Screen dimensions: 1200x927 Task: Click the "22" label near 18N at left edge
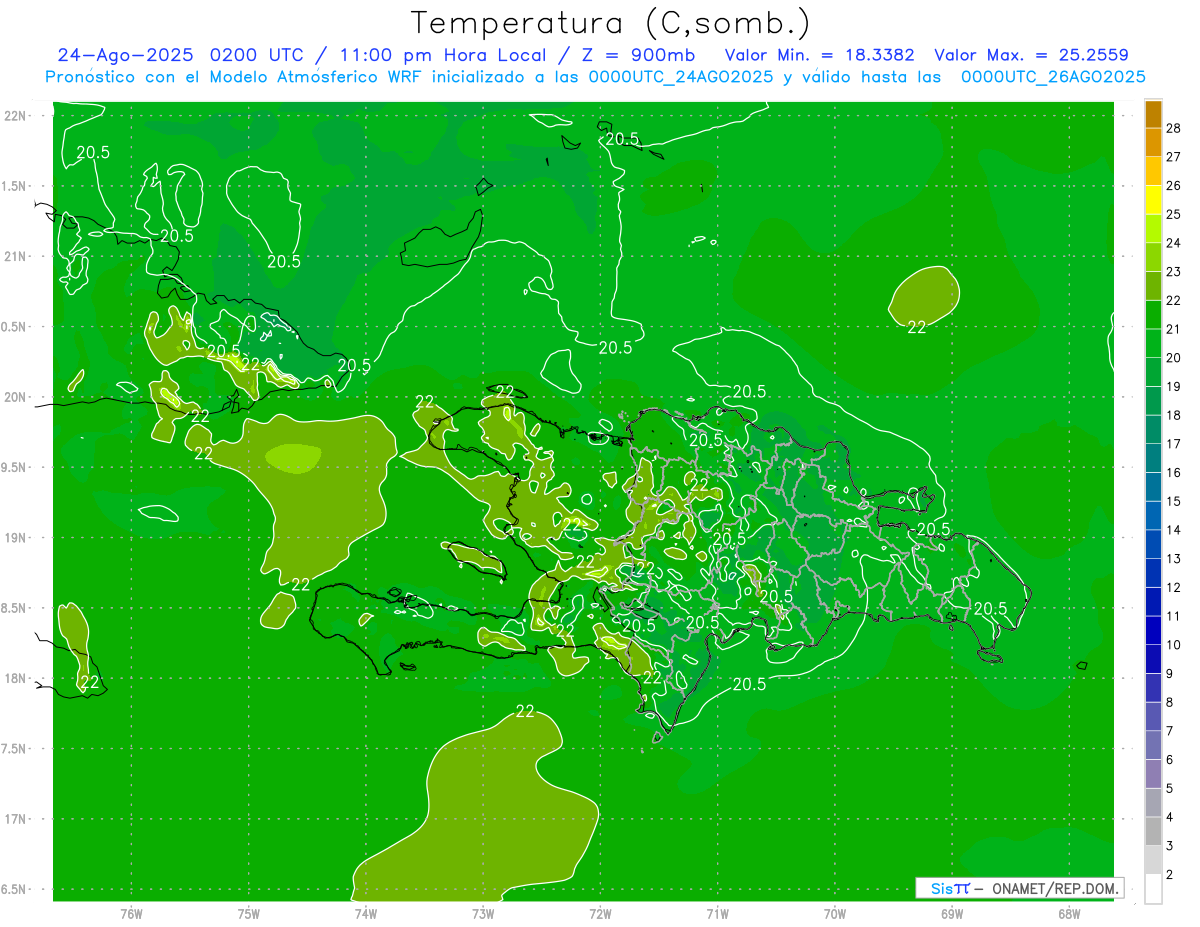pyautogui.click(x=90, y=682)
